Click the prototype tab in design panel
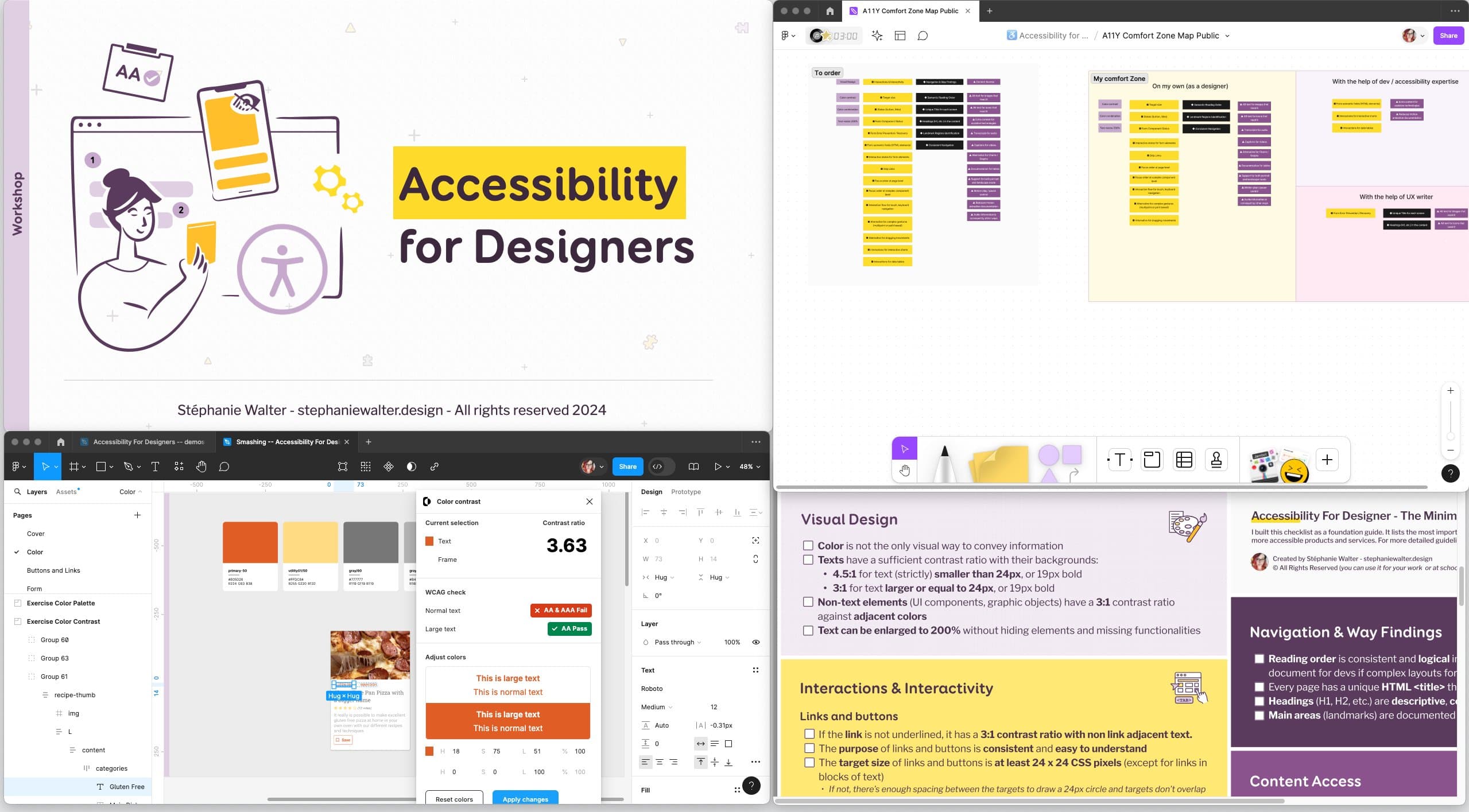1469x812 pixels. (x=685, y=491)
